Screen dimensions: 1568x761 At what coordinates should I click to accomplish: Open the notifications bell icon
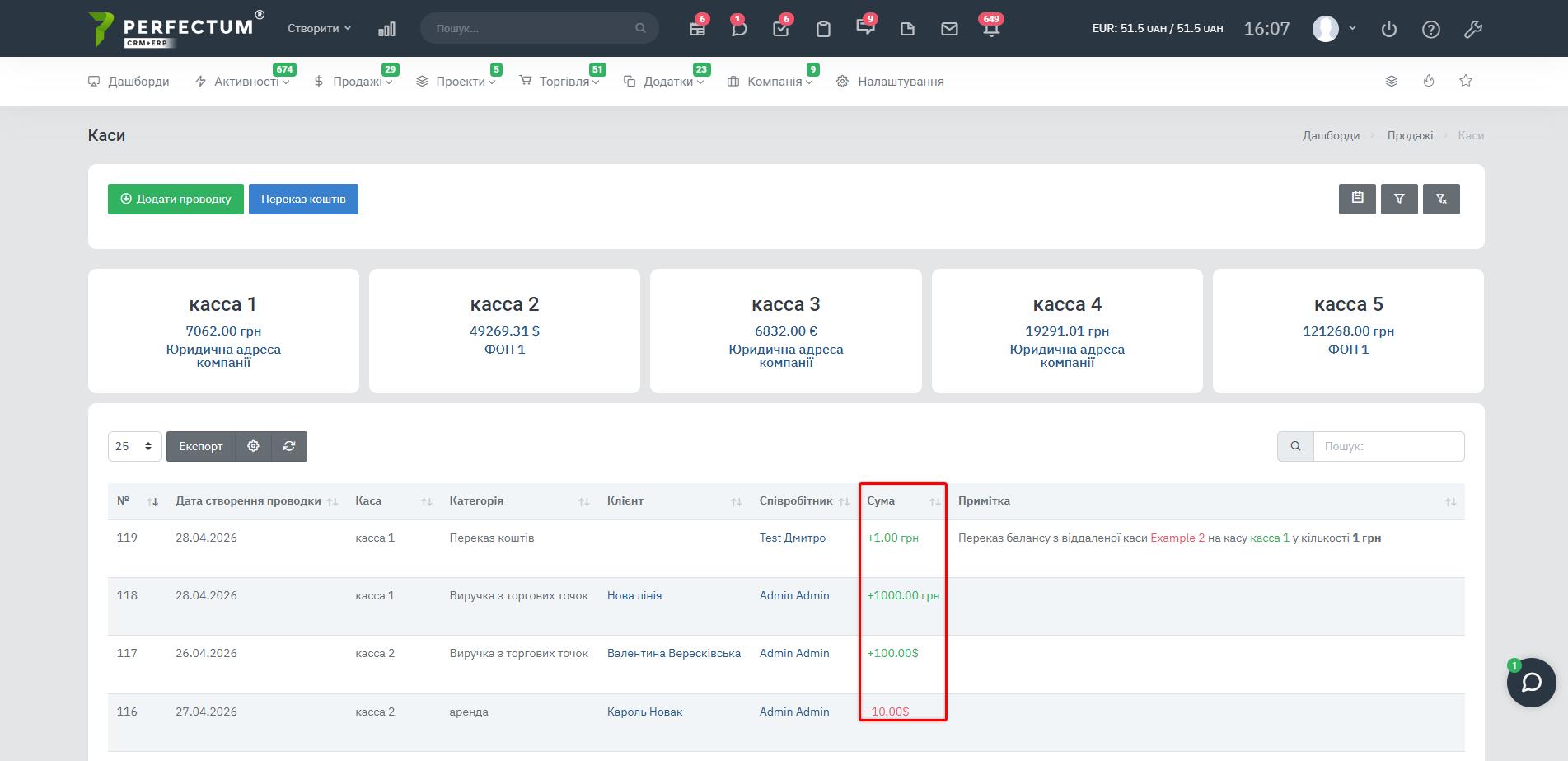990,29
